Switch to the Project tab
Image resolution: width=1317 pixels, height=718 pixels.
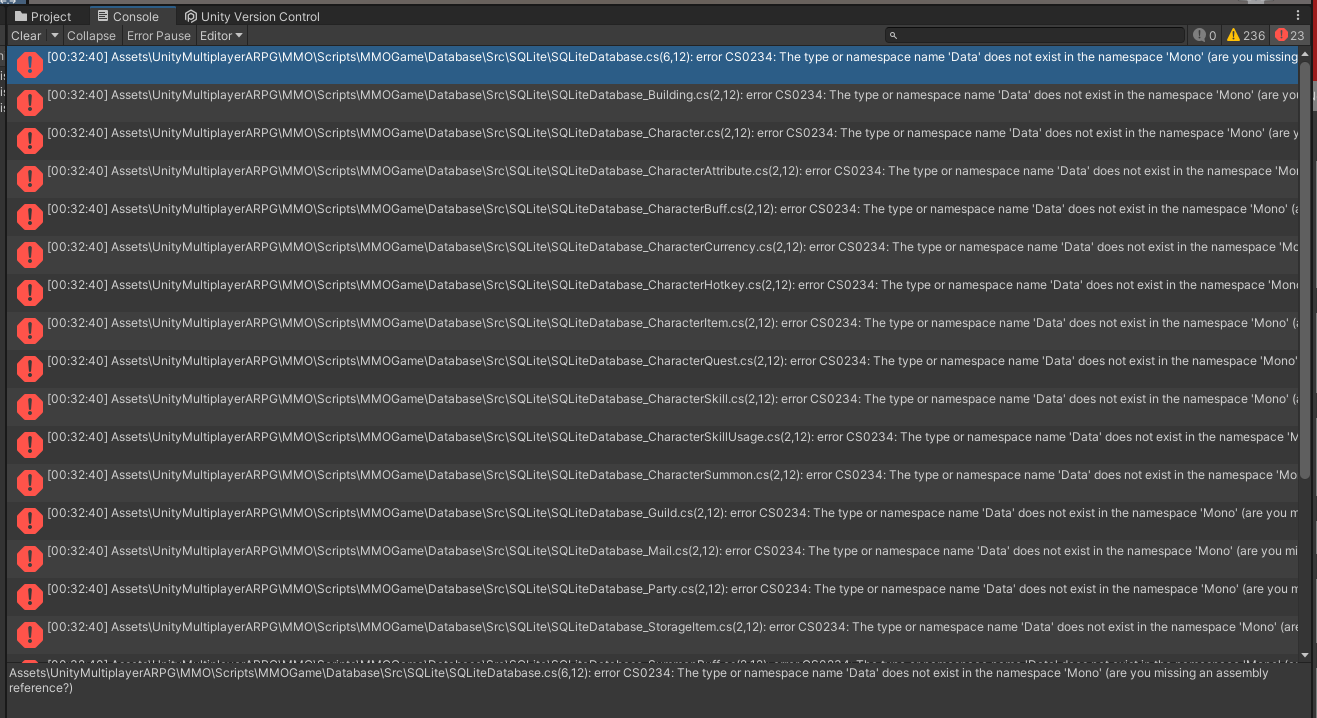coord(44,16)
